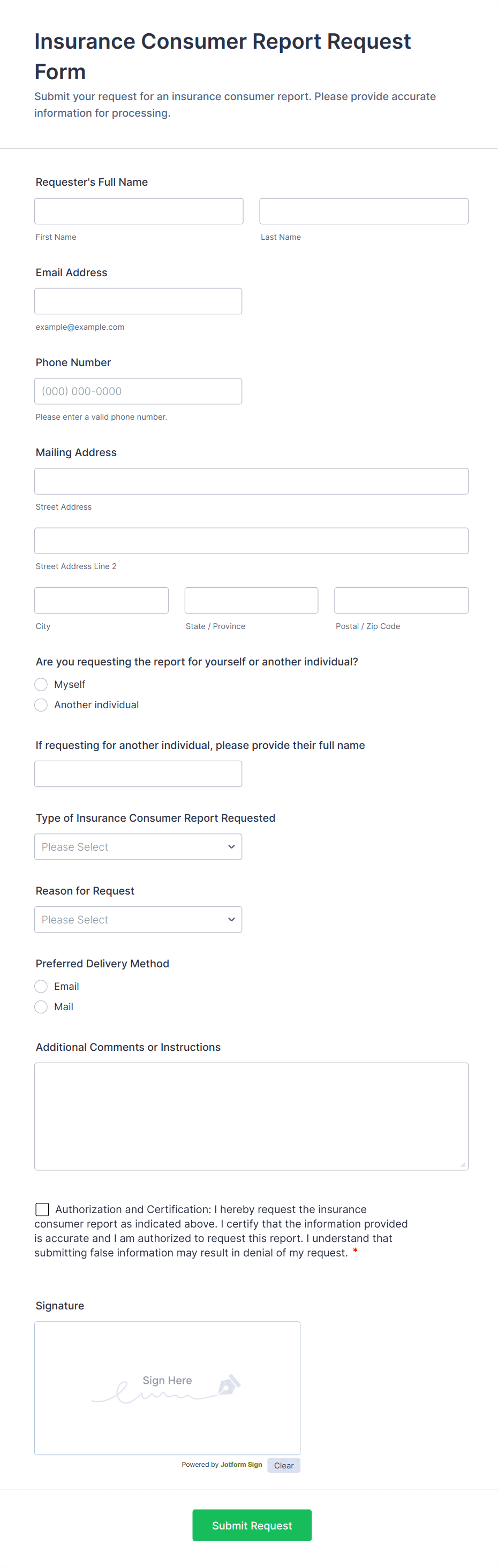Select the Another individual radio option
The height and width of the screenshot is (1568, 498).
point(41,705)
